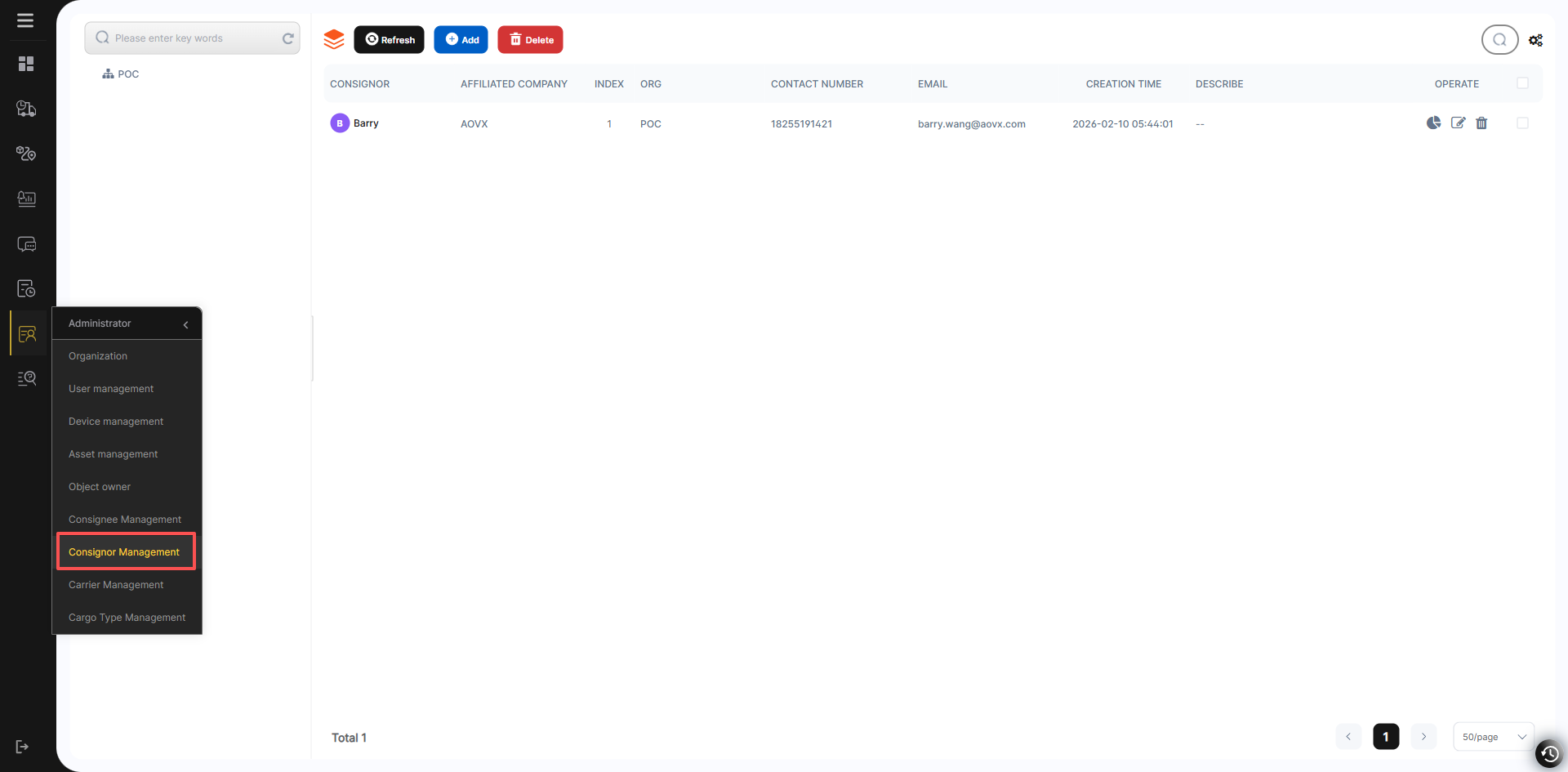Click the blue Add button

[x=461, y=39]
